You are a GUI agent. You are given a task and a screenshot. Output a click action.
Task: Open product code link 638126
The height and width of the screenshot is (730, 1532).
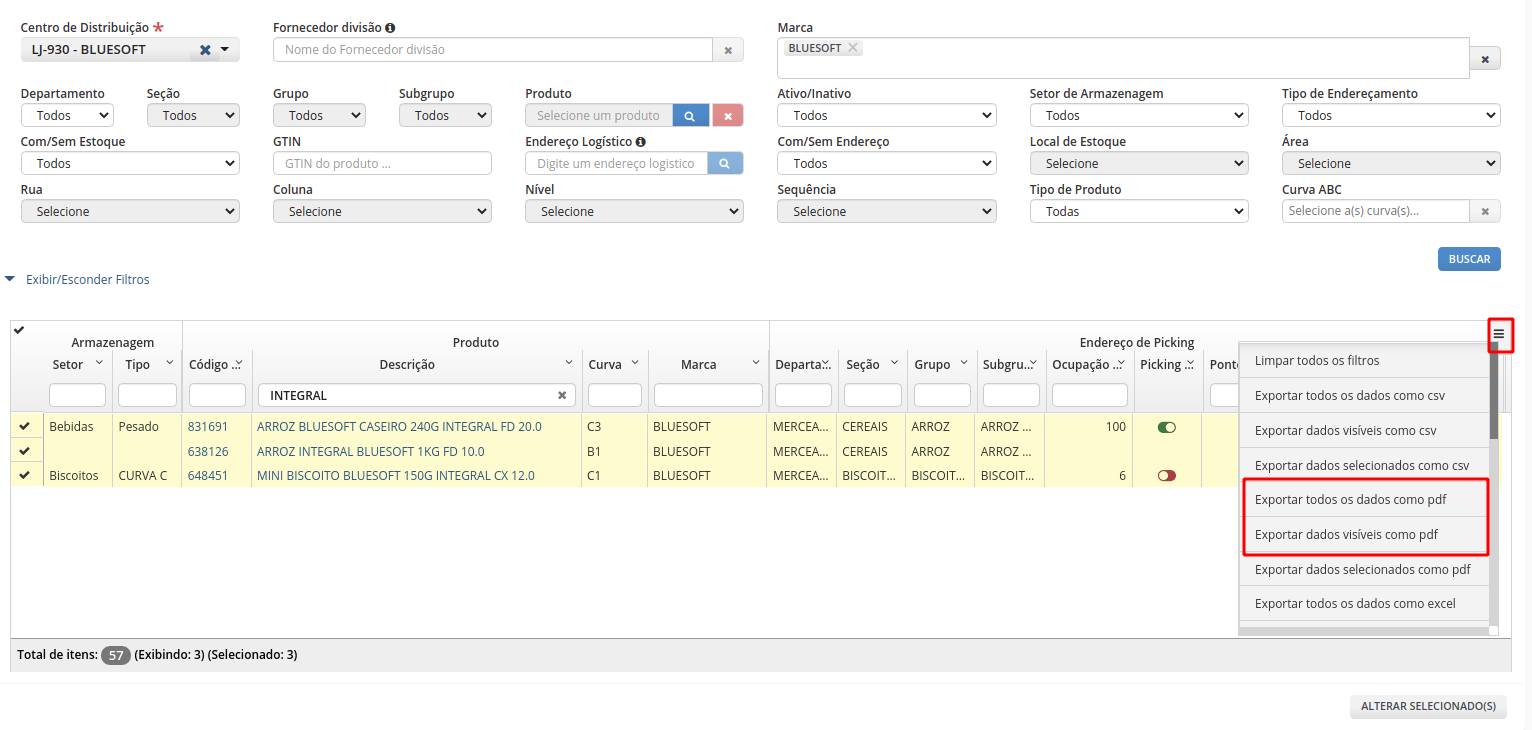(208, 452)
